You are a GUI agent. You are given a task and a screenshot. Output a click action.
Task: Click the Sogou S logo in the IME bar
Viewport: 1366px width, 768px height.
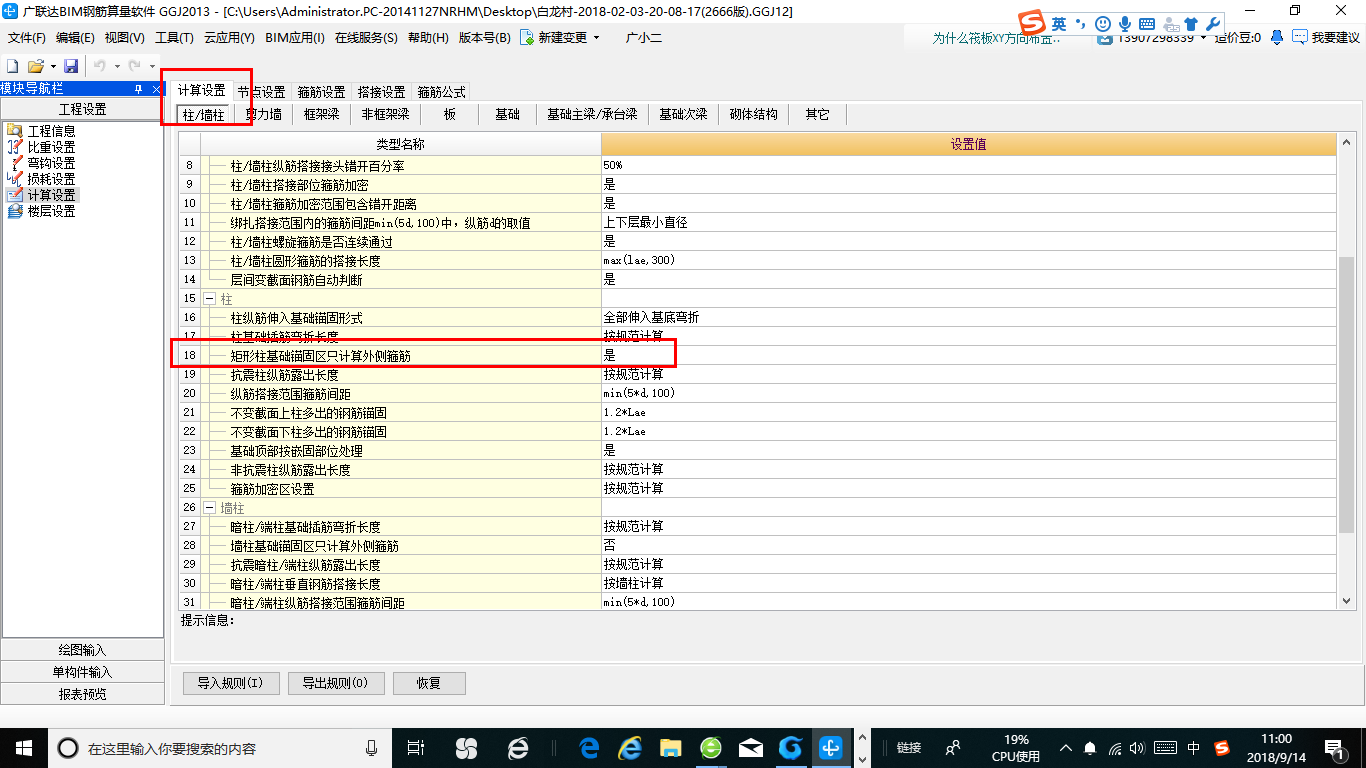1031,23
